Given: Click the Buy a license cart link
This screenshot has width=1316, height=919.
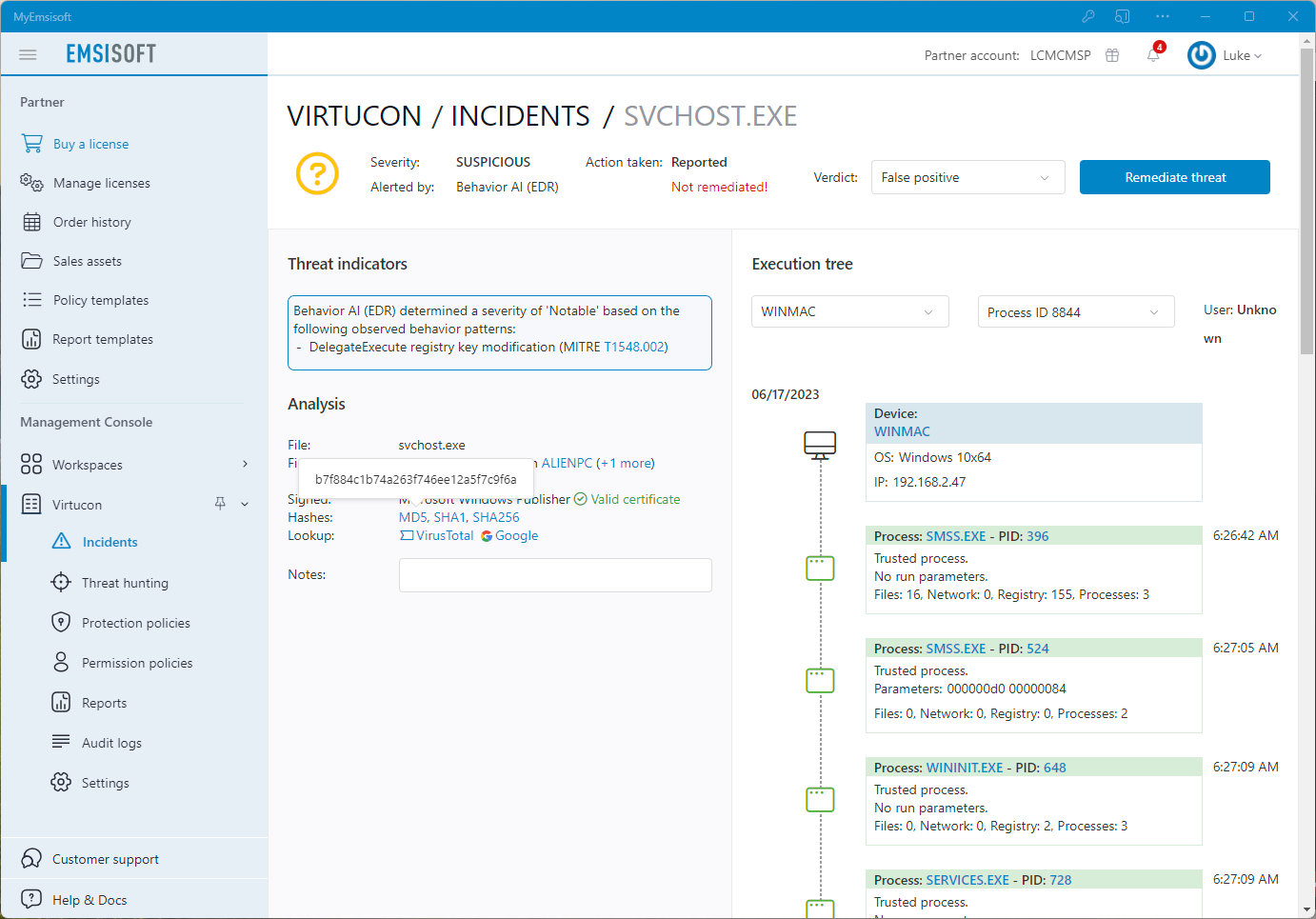Looking at the screenshot, I should point(90,144).
